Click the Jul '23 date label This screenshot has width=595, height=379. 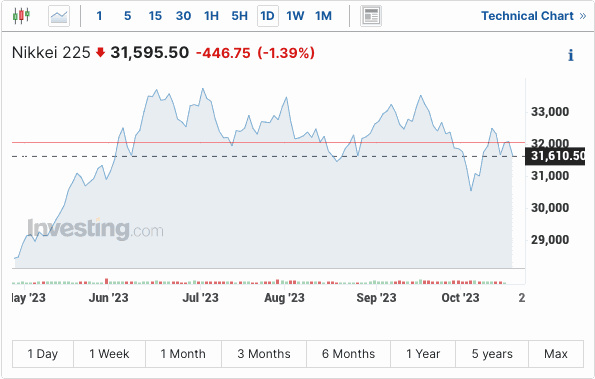click(200, 298)
